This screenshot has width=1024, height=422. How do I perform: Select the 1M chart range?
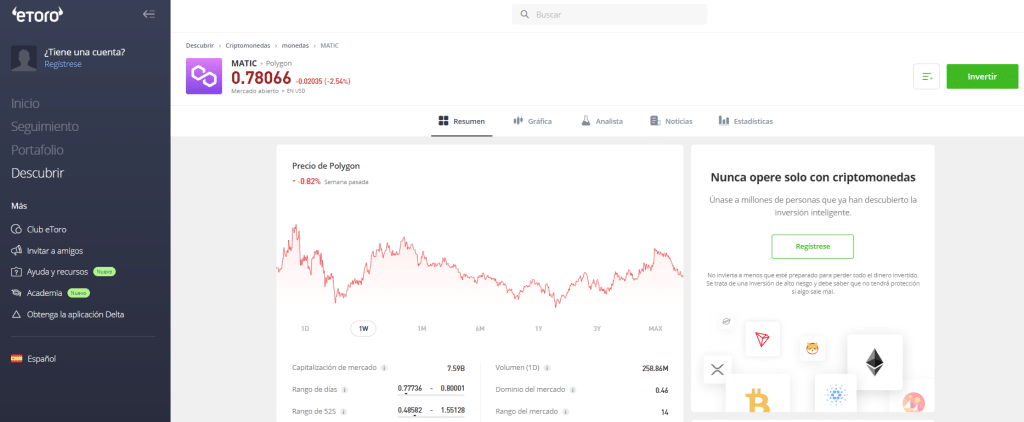point(422,329)
